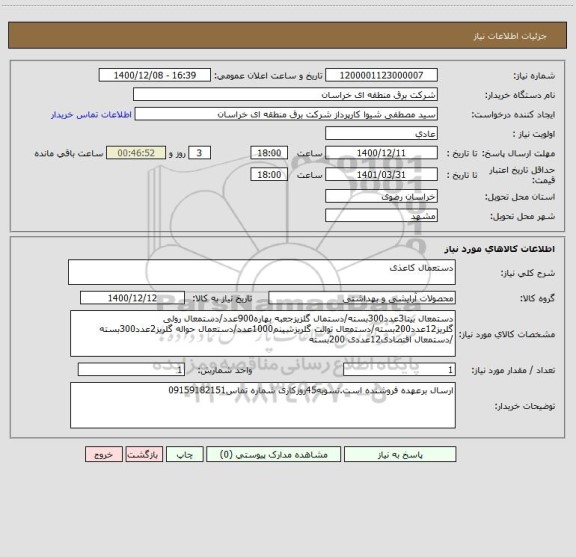
Task: Click the بازگشت back button
Action: pyautogui.click(x=144, y=454)
